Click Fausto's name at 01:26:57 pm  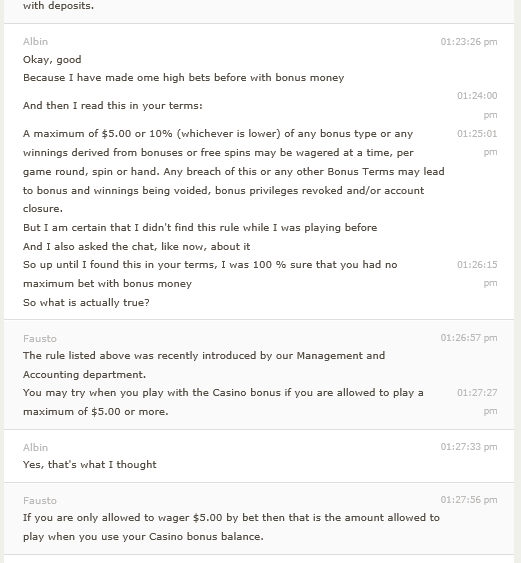tap(40, 339)
